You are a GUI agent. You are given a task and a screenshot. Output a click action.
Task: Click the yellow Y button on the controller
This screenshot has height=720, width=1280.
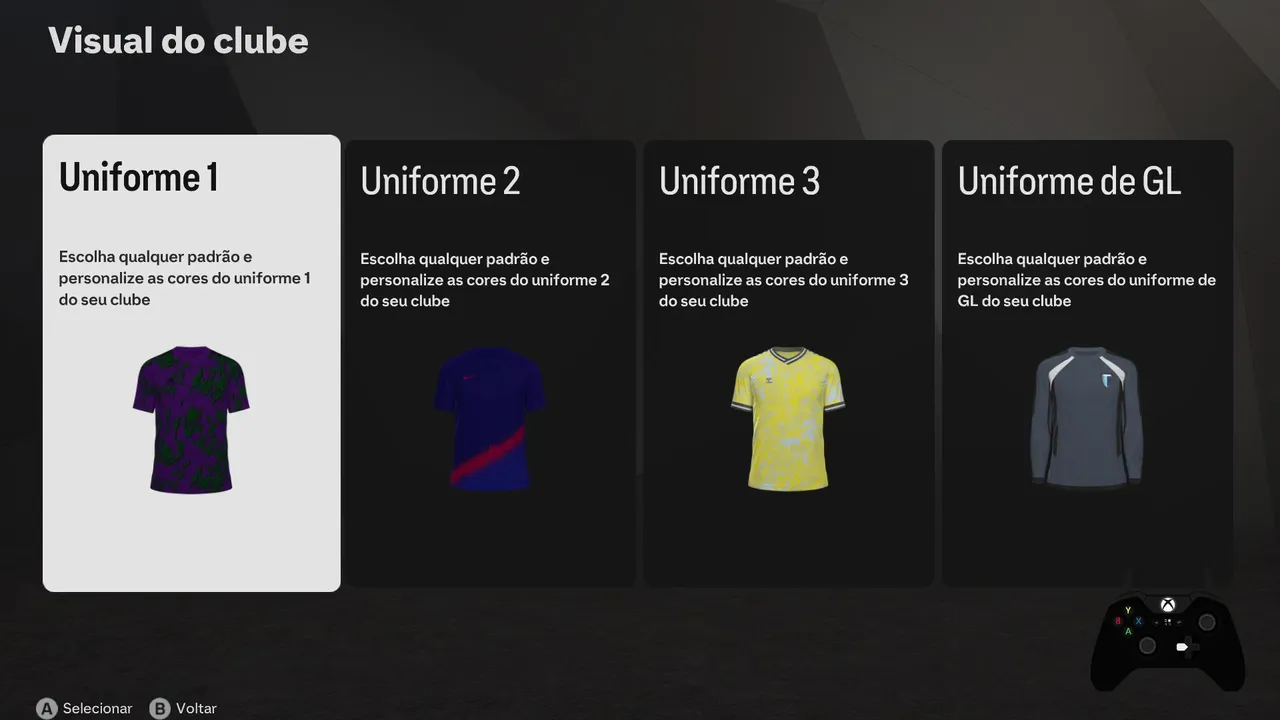click(1128, 610)
